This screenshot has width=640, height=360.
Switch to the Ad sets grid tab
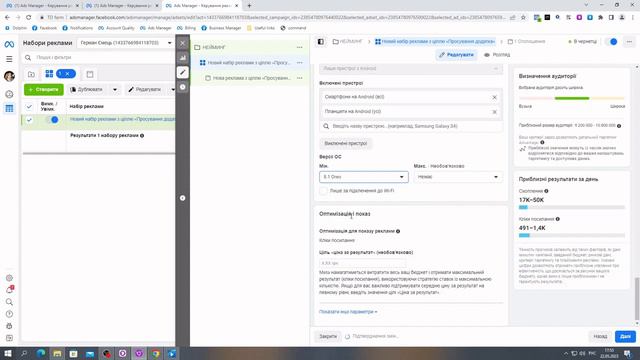(x=49, y=74)
